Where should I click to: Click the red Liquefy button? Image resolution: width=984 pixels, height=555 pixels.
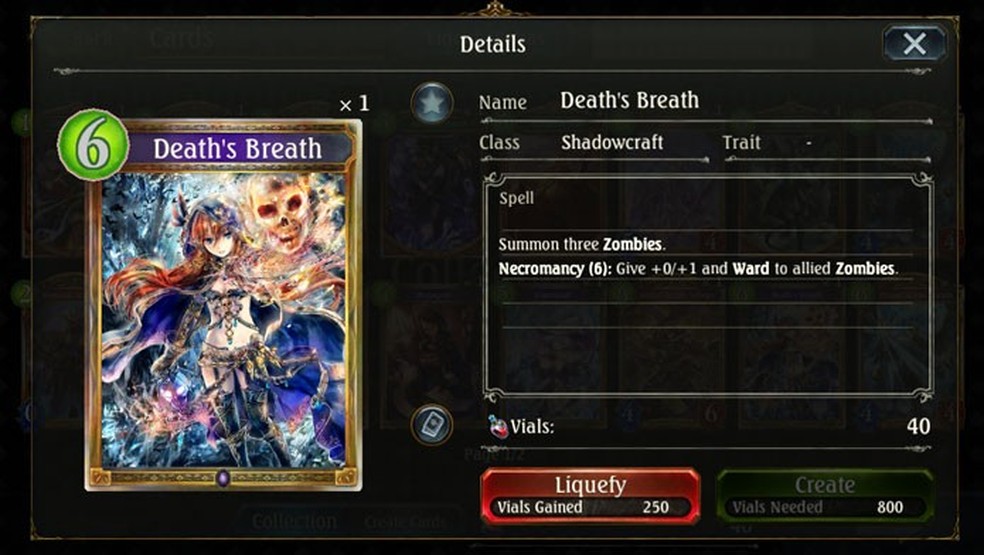[590, 495]
